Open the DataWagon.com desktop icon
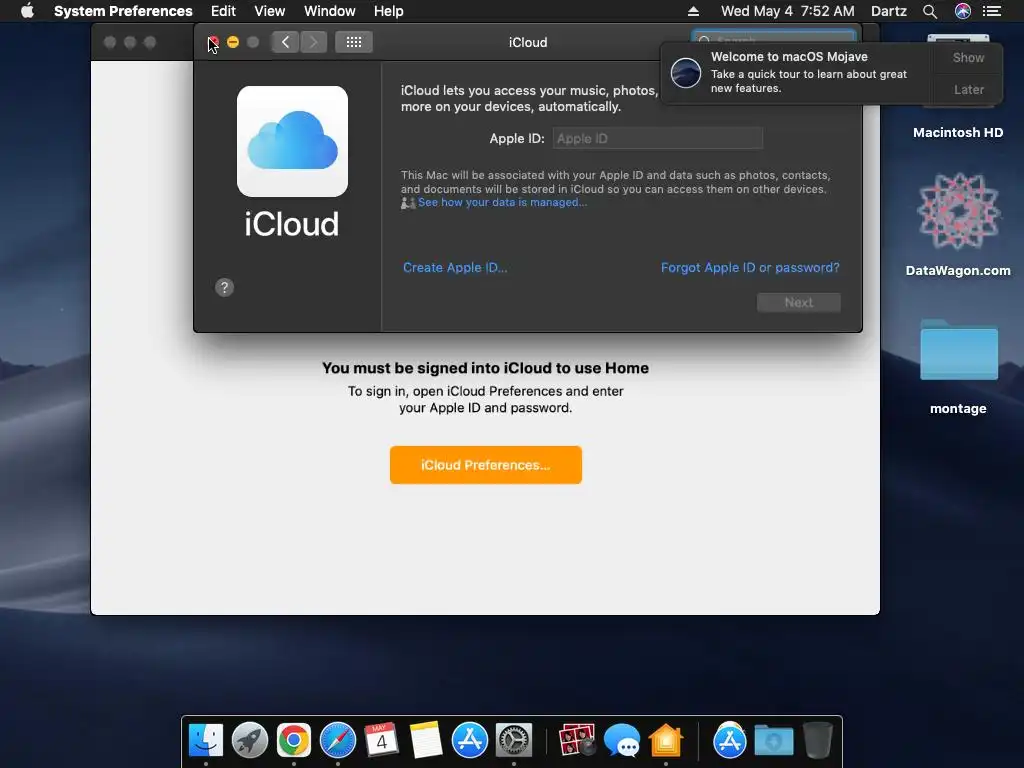This screenshot has height=768, width=1024. pyautogui.click(x=958, y=211)
